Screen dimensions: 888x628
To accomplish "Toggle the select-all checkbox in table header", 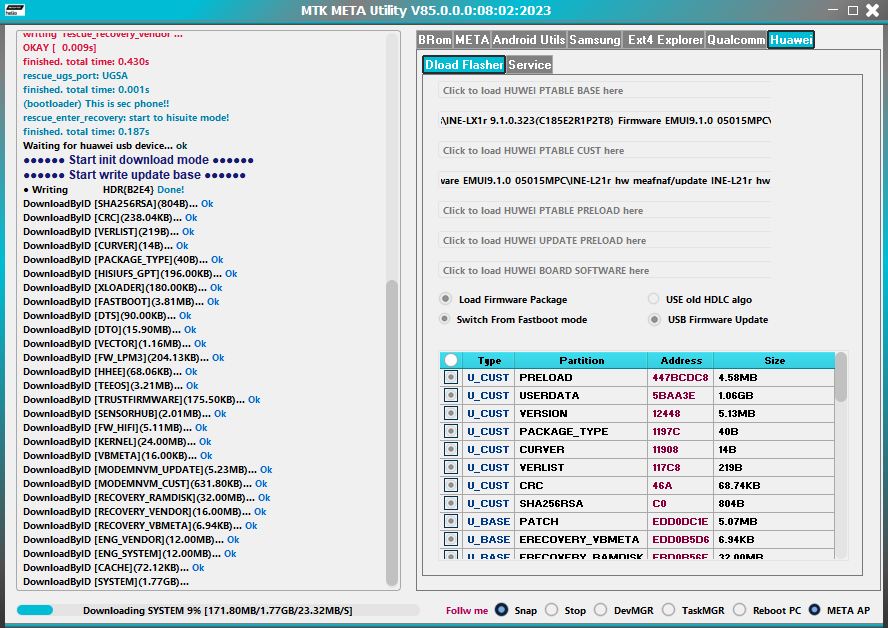I will point(451,360).
